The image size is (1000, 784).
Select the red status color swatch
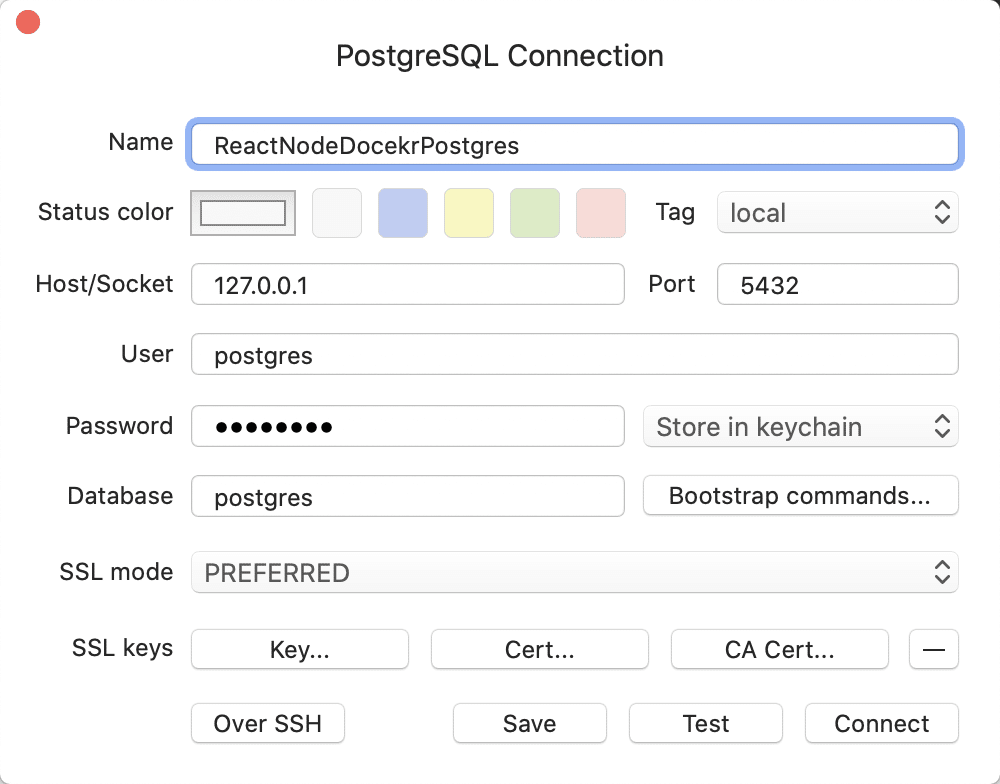click(600, 212)
